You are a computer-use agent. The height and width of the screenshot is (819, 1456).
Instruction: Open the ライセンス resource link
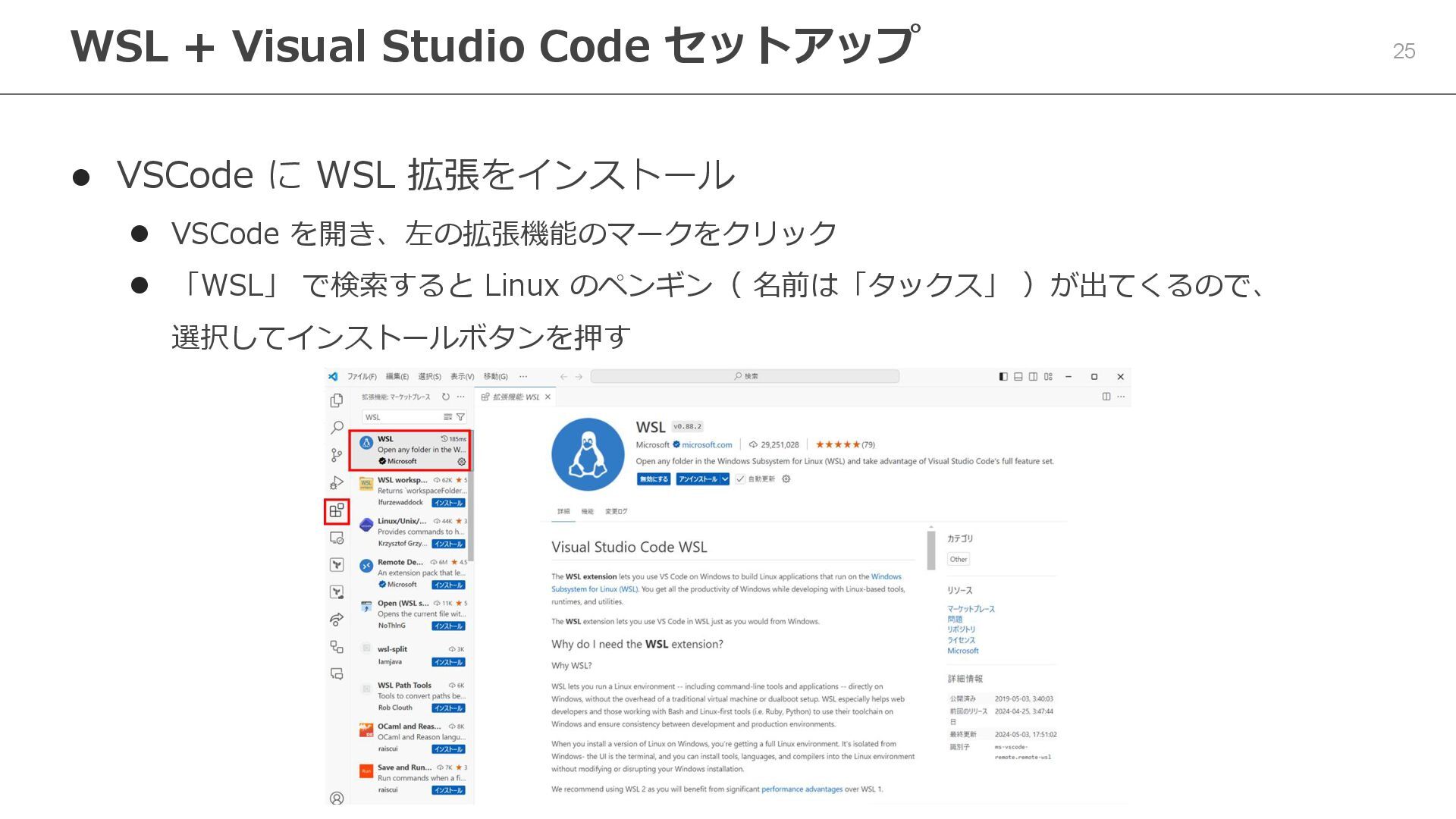(961, 640)
